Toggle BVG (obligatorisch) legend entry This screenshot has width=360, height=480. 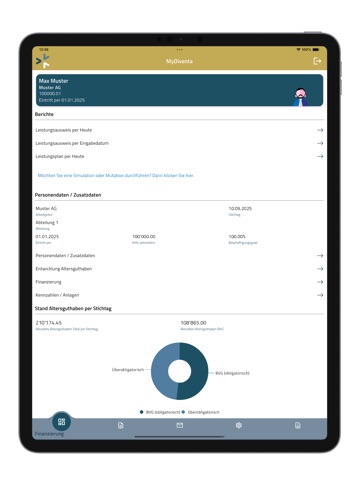click(160, 412)
